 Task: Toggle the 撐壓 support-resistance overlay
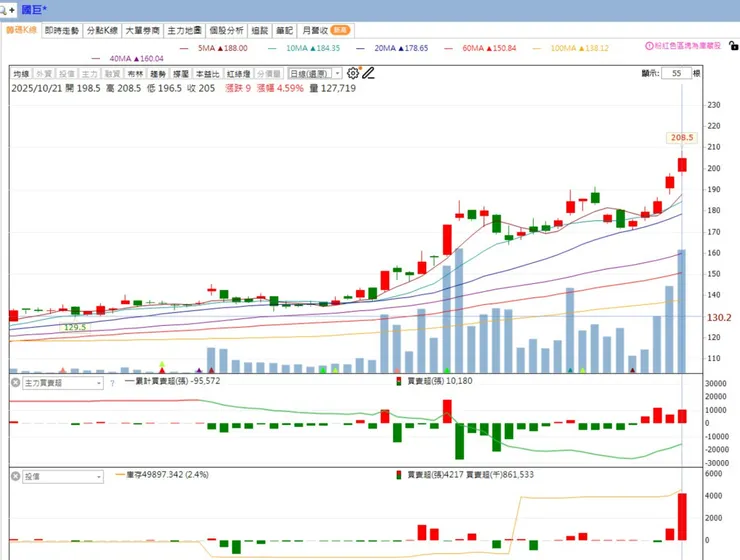181,74
